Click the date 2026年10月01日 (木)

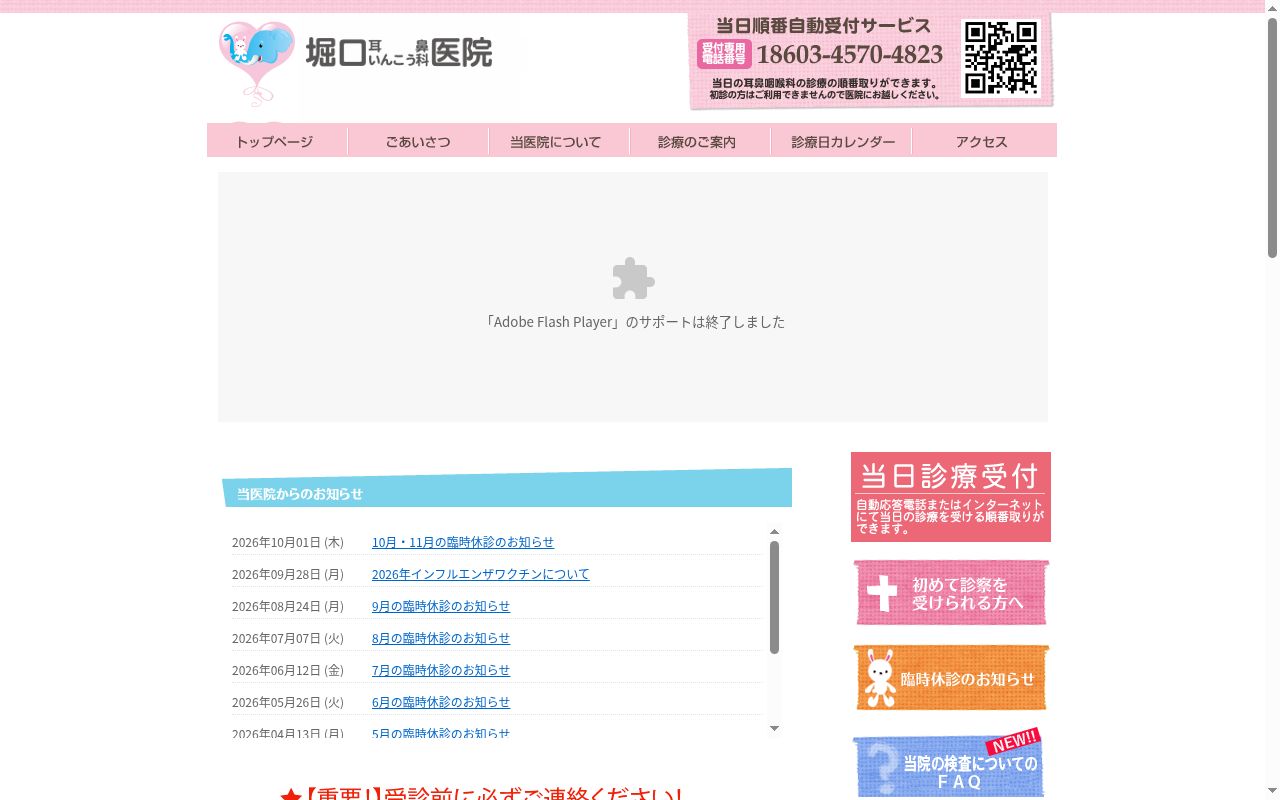(x=288, y=542)
